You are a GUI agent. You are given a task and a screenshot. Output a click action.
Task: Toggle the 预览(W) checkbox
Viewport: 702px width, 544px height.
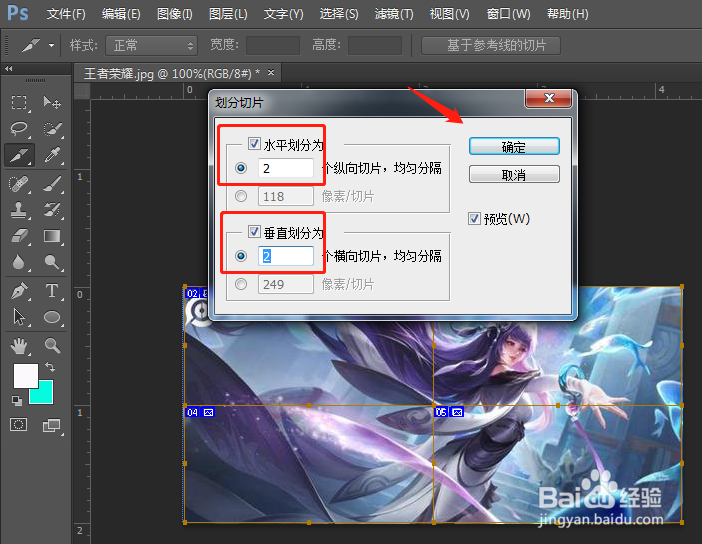pyautogui.click(x=474, y=218)
